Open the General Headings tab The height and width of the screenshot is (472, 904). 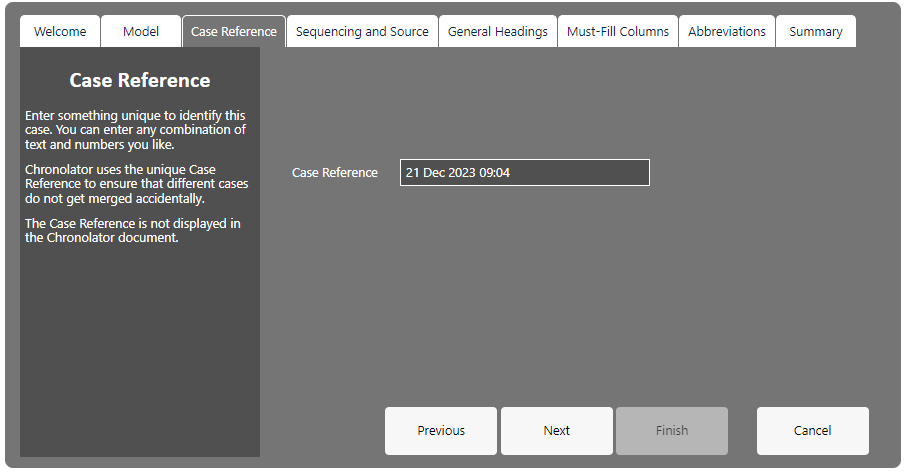pyautogui.click(x=498, y=31)
